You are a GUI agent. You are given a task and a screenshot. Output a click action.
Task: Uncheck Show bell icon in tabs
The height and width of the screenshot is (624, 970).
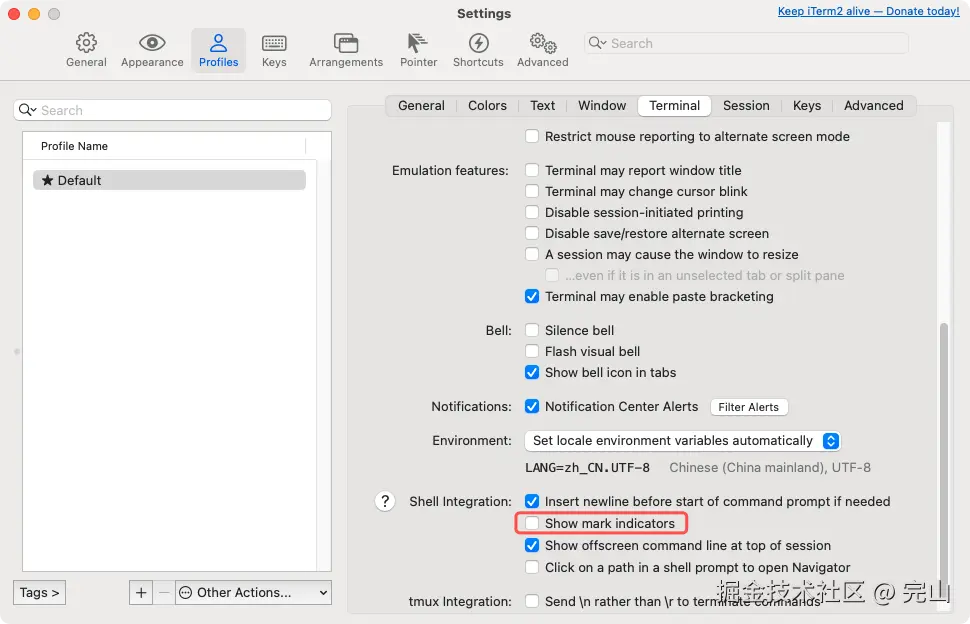tap(531, 372)
